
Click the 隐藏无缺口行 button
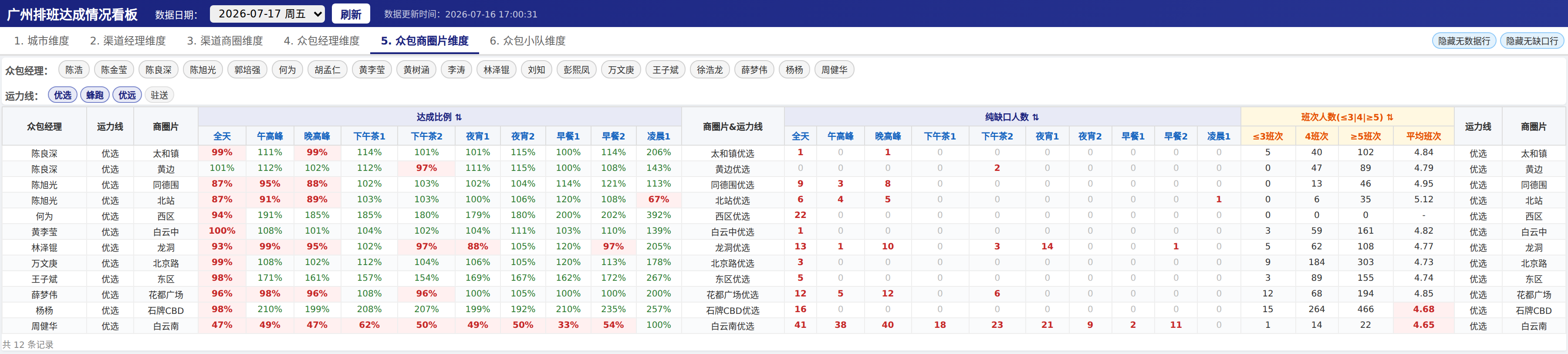pyautogui.click(x=1532, y=41)
